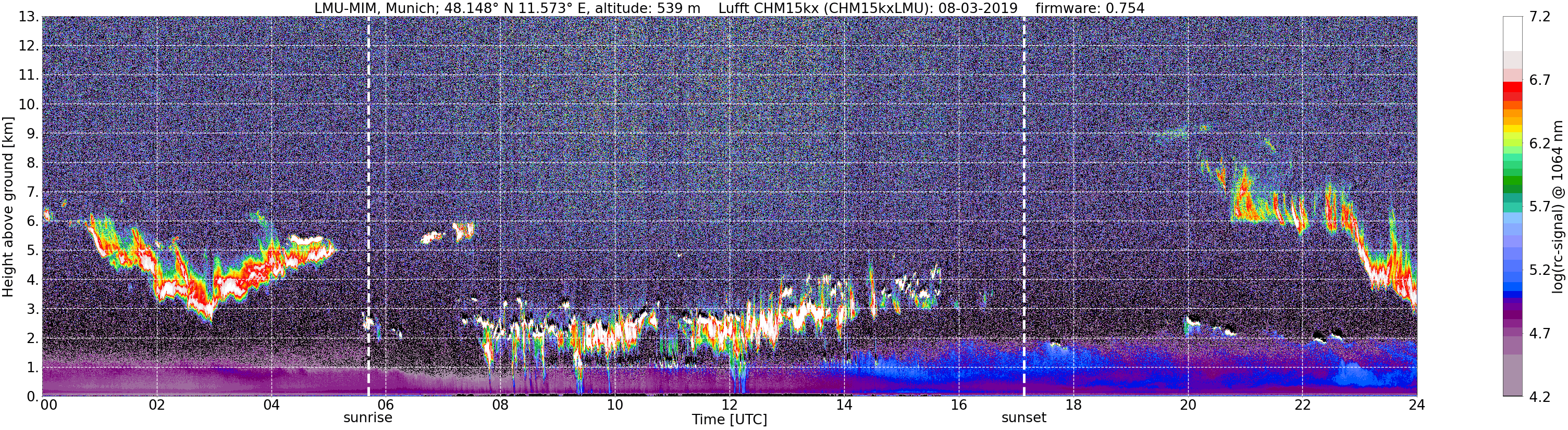Image resolution: width=1568 pixels, height=430 pixels.
Task: Click the 'log(rc-signal) @ 1064 nm' colorbar label
Action: [x=1558, y=207]
